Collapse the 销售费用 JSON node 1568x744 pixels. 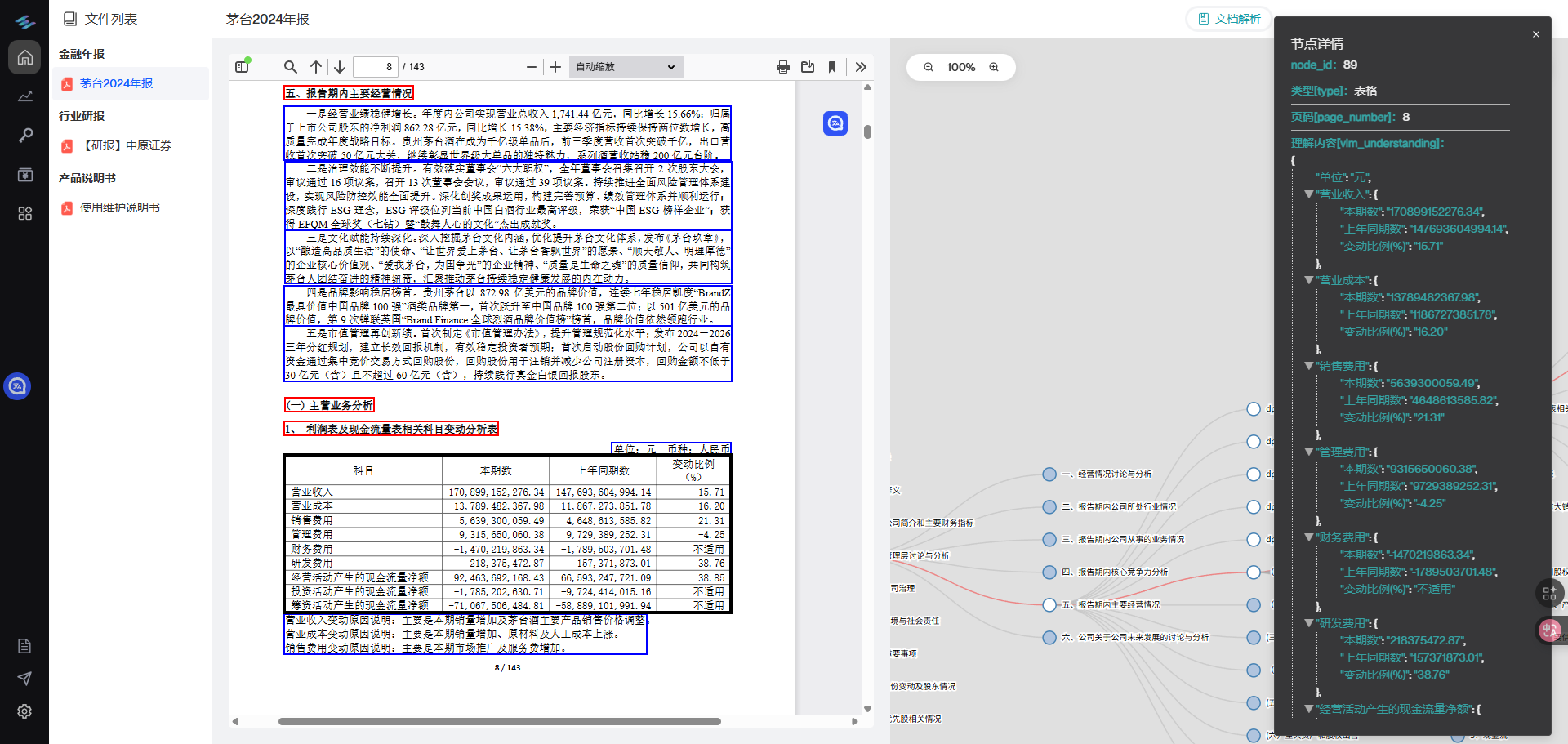(1309, 366)
